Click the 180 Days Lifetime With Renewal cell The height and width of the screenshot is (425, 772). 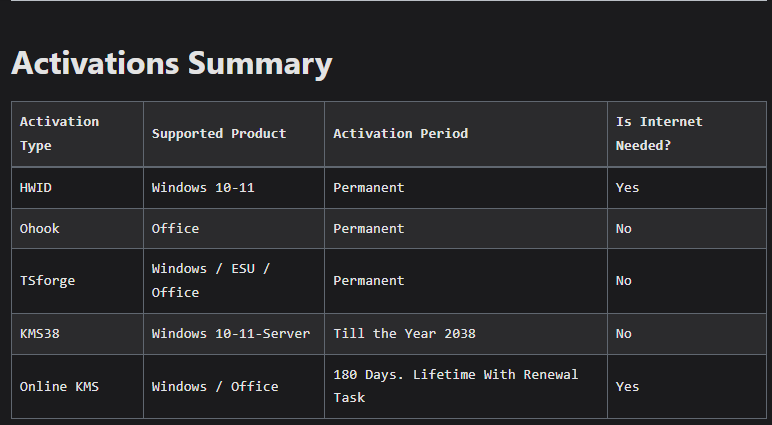[455, 386]
